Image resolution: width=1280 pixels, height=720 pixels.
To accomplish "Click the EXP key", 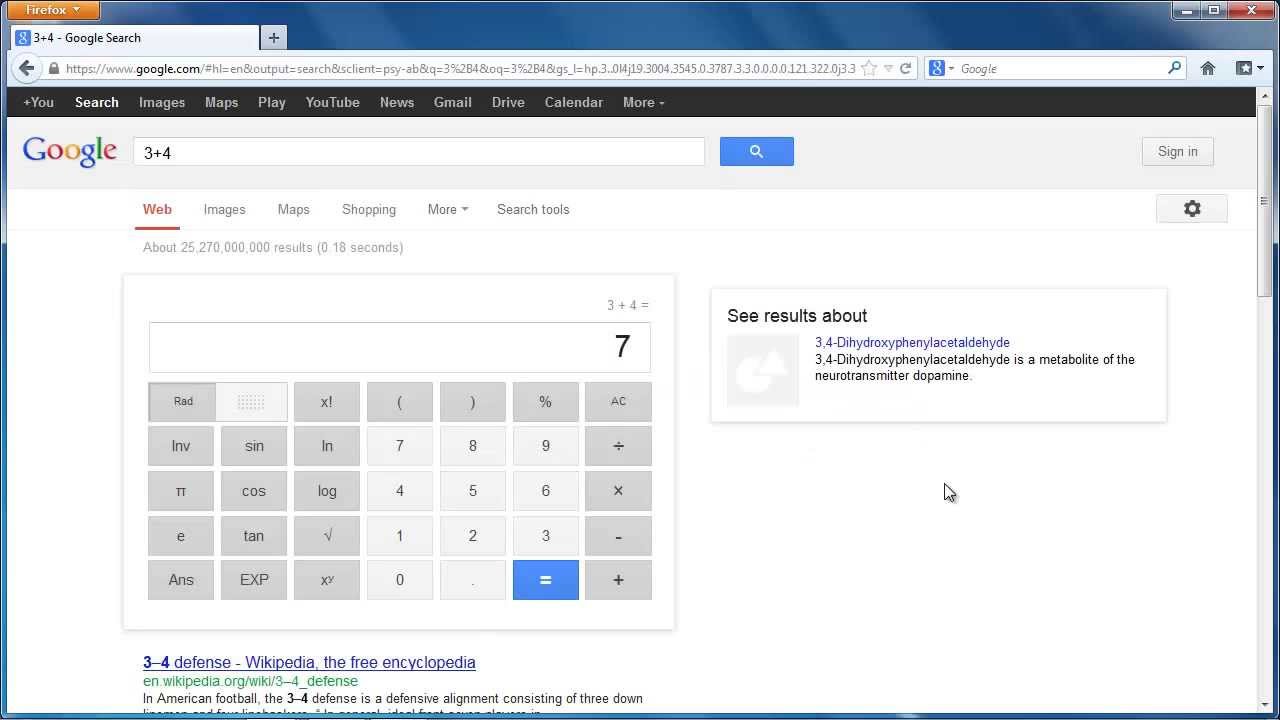I will (x=254, y=580).
